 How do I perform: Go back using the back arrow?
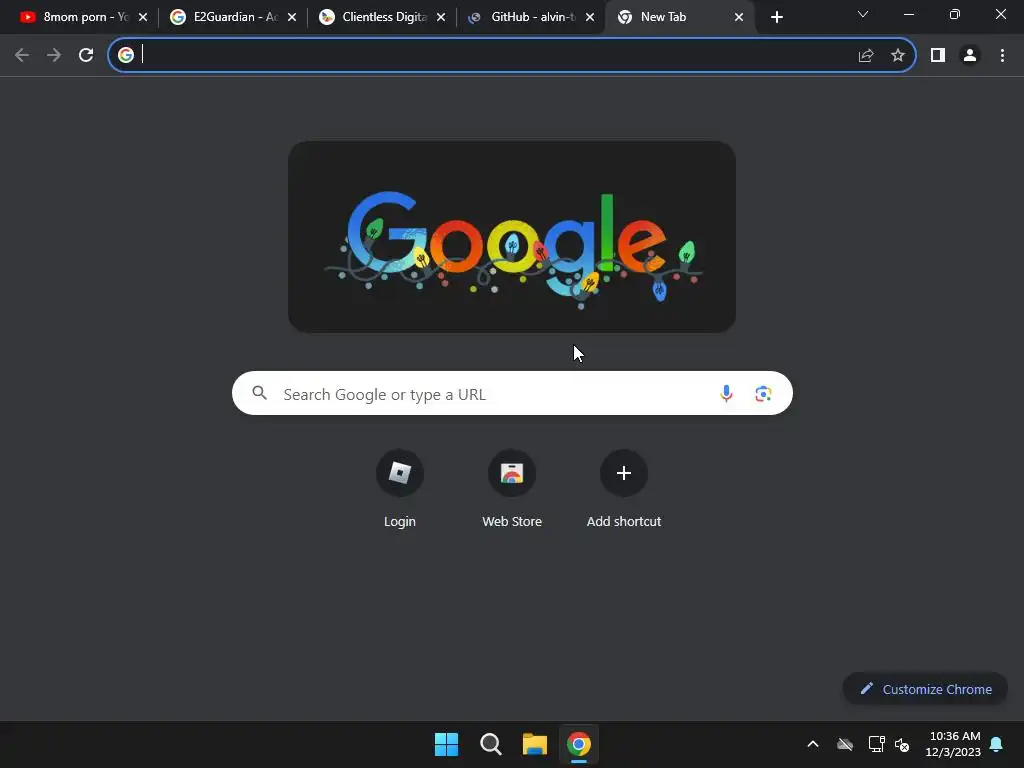(x=22, y=56)
